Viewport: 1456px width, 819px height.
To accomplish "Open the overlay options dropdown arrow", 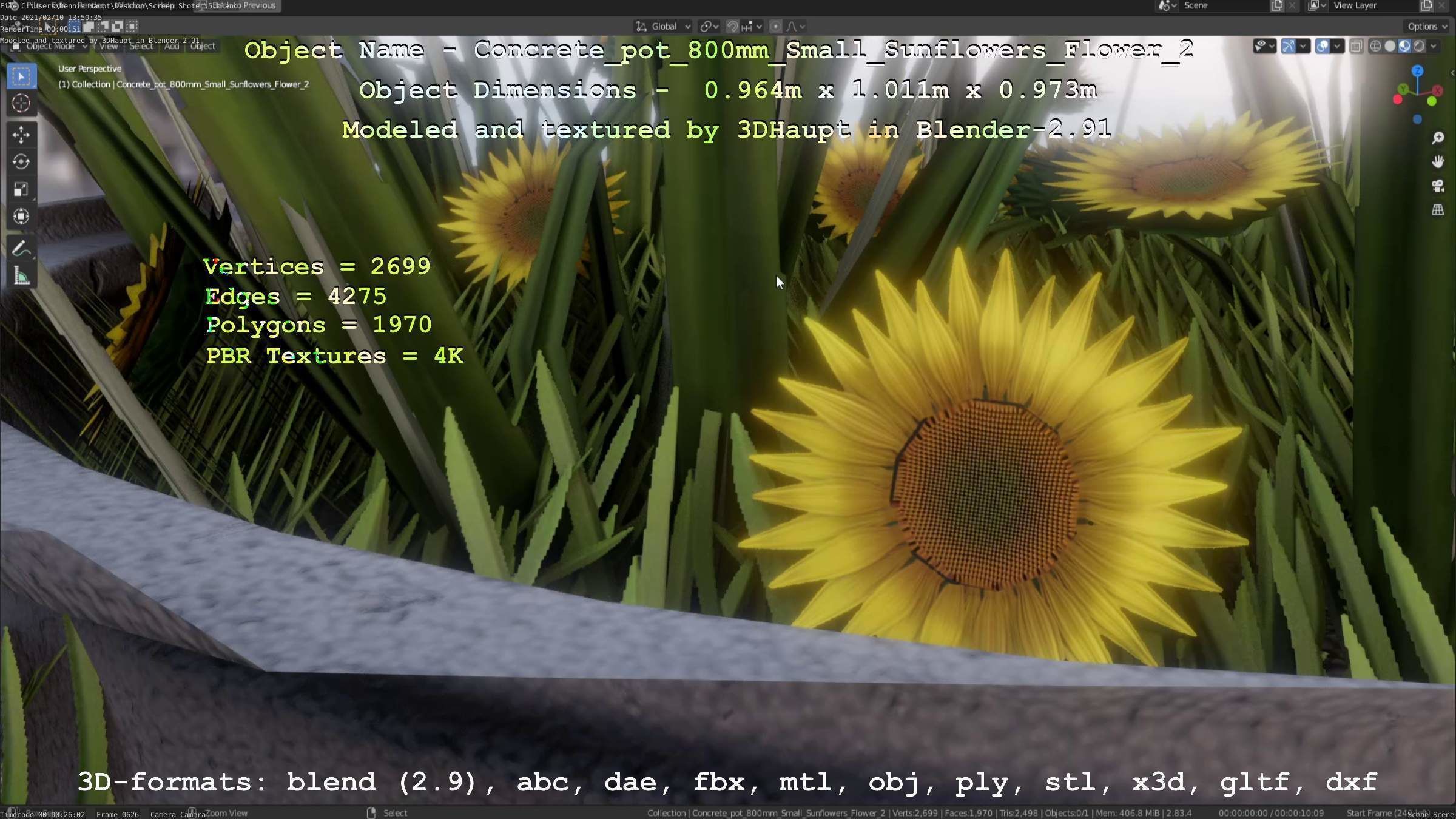I will click(1336, 46).
